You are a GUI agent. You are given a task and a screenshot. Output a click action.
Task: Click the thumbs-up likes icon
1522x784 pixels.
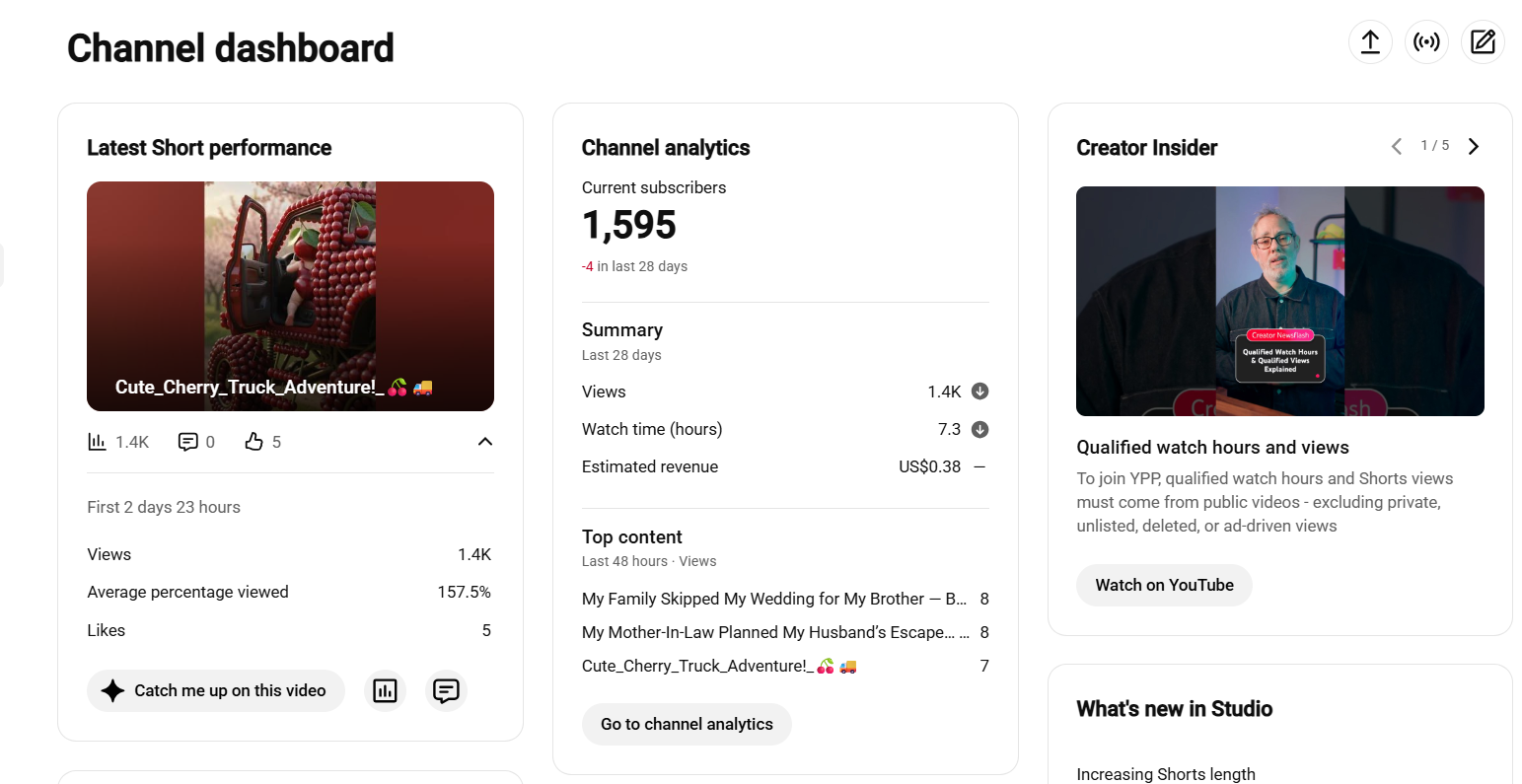pos(254,442)
